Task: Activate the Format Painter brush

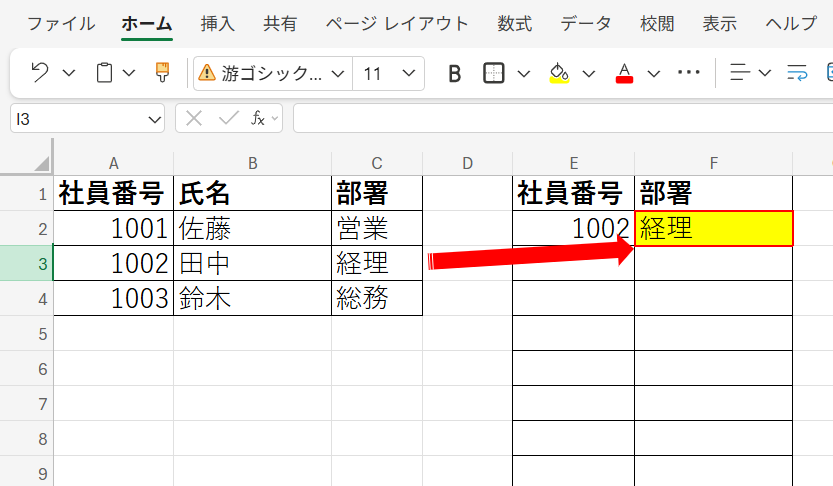Action: pos(162,73)
